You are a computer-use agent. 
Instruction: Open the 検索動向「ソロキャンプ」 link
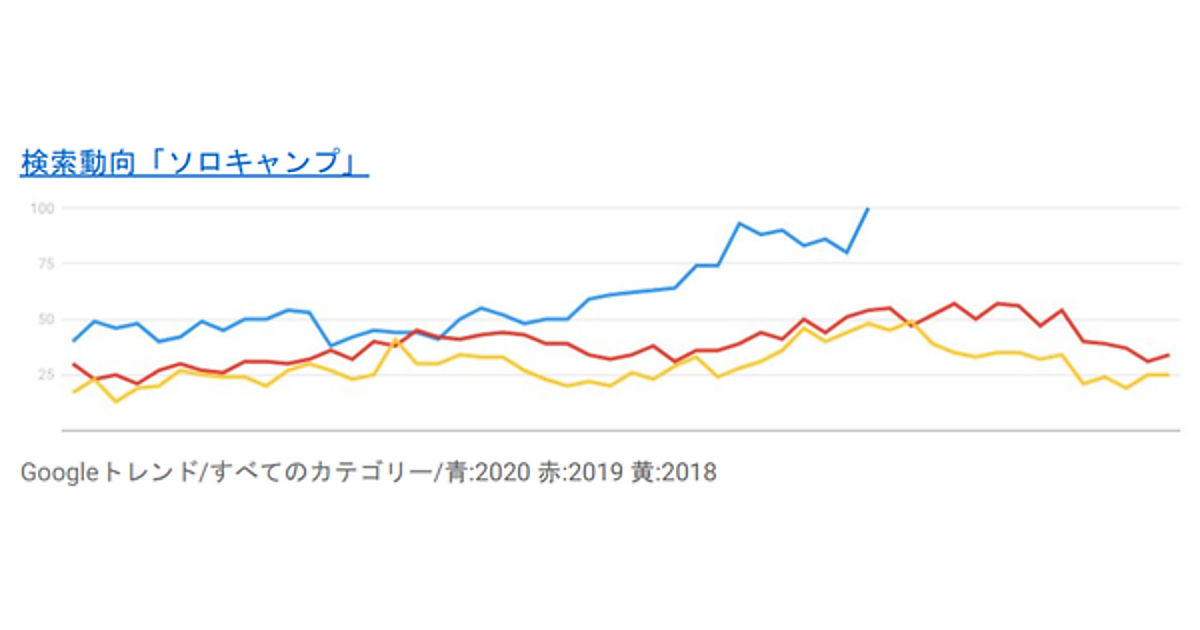194,162
